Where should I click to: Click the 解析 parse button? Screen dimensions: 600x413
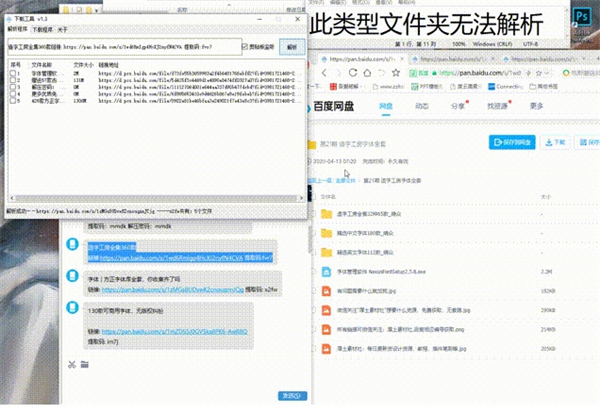pos(291,46)
